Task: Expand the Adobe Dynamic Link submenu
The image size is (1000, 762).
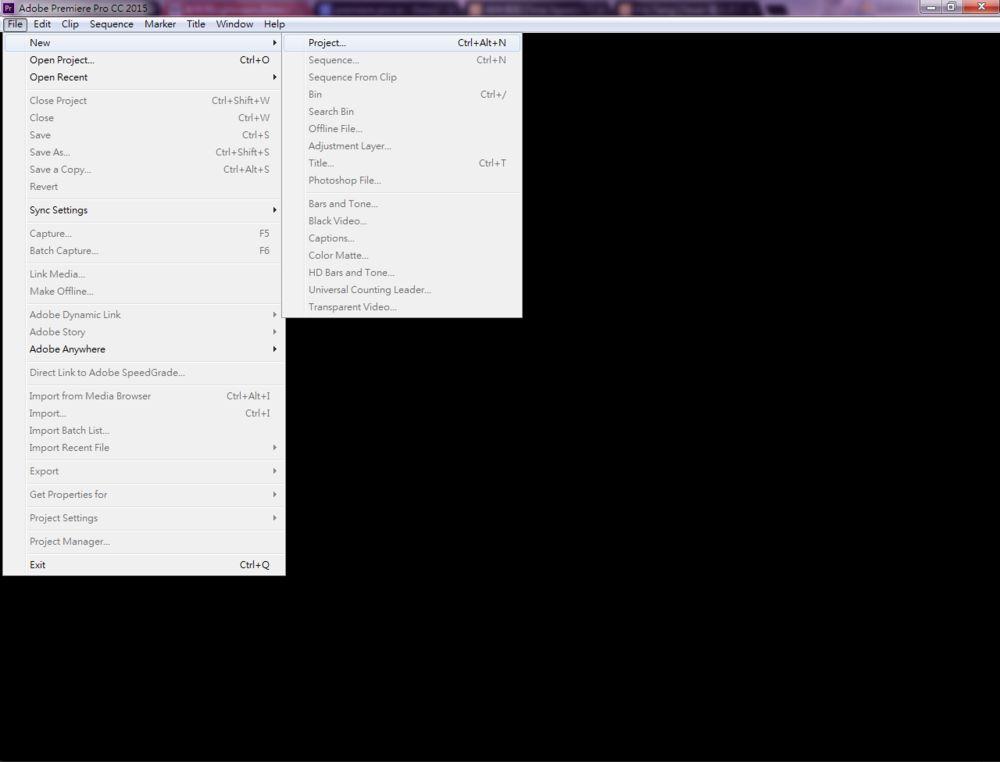Action: (144, 314)
